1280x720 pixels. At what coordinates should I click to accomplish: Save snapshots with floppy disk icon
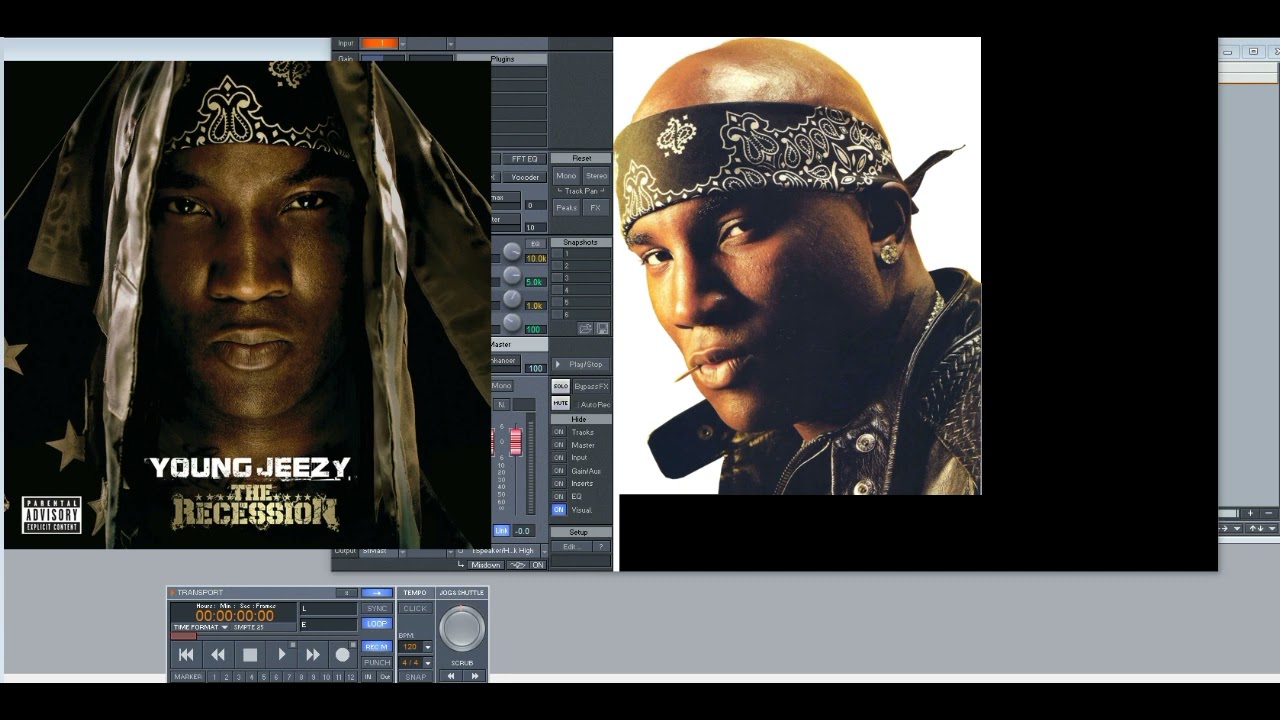[x=602, y=328]
